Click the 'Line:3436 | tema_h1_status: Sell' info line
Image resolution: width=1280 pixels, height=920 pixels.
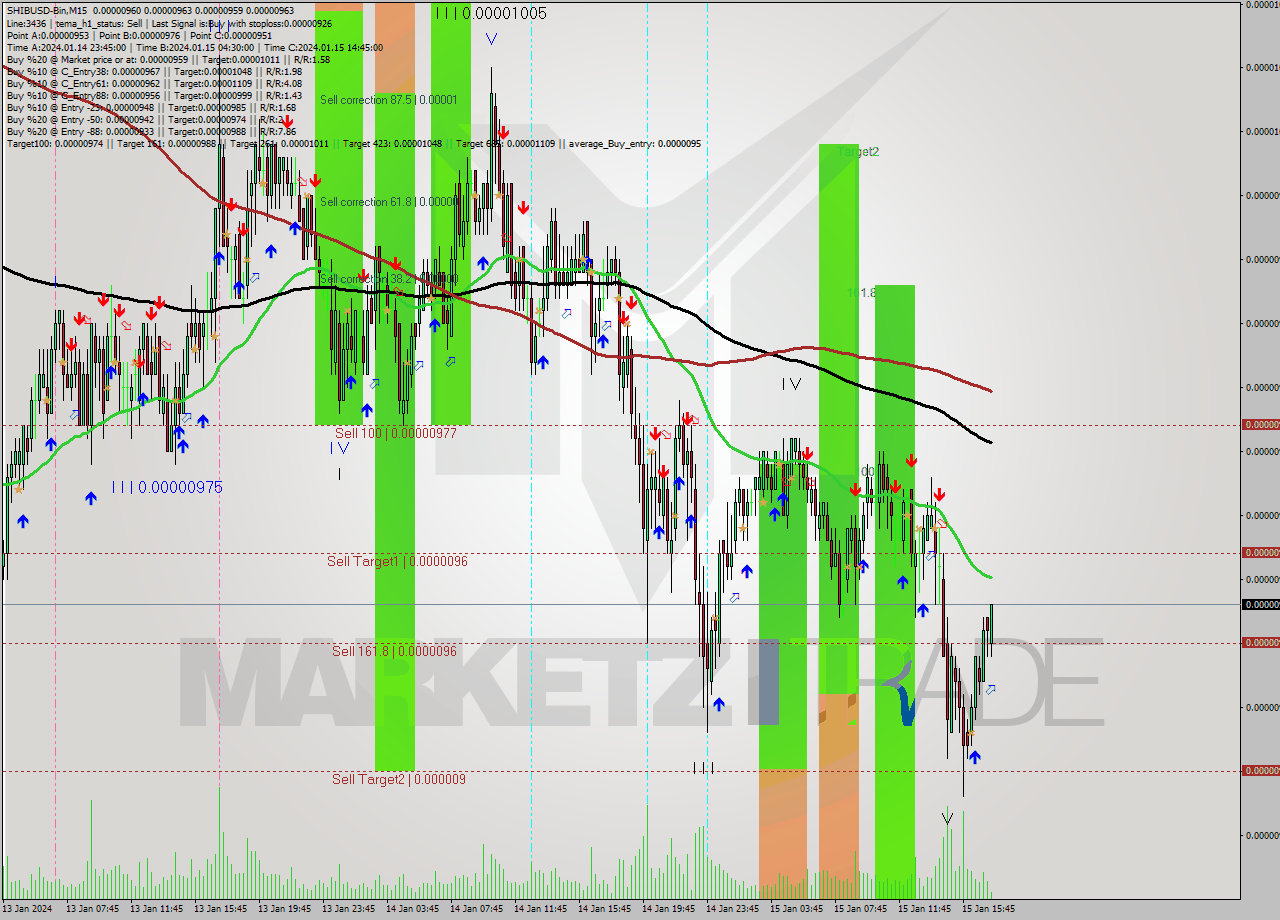coord(169,22)
